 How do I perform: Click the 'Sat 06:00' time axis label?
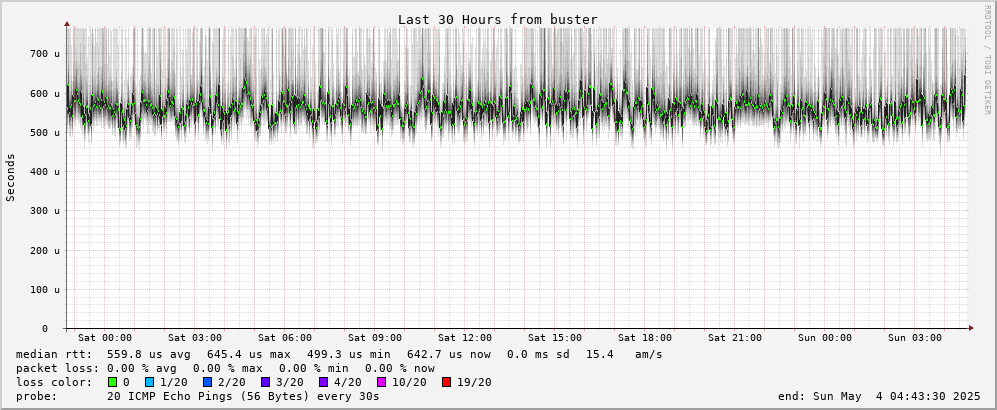(x=285, y=338)
